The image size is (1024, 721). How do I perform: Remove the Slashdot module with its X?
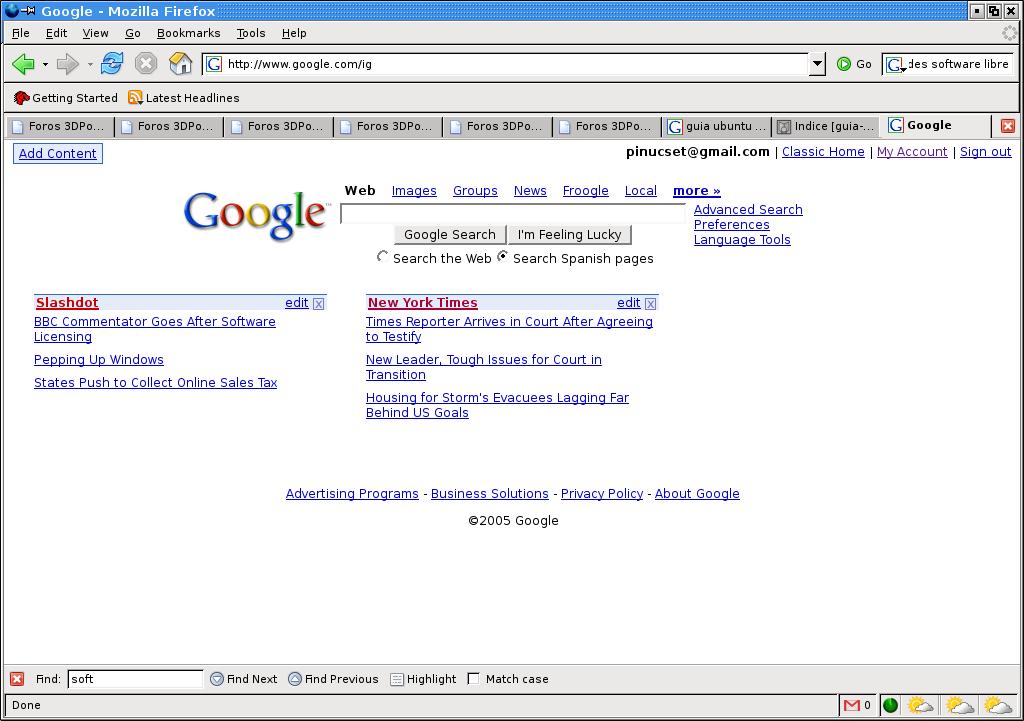tap(319, 304)
